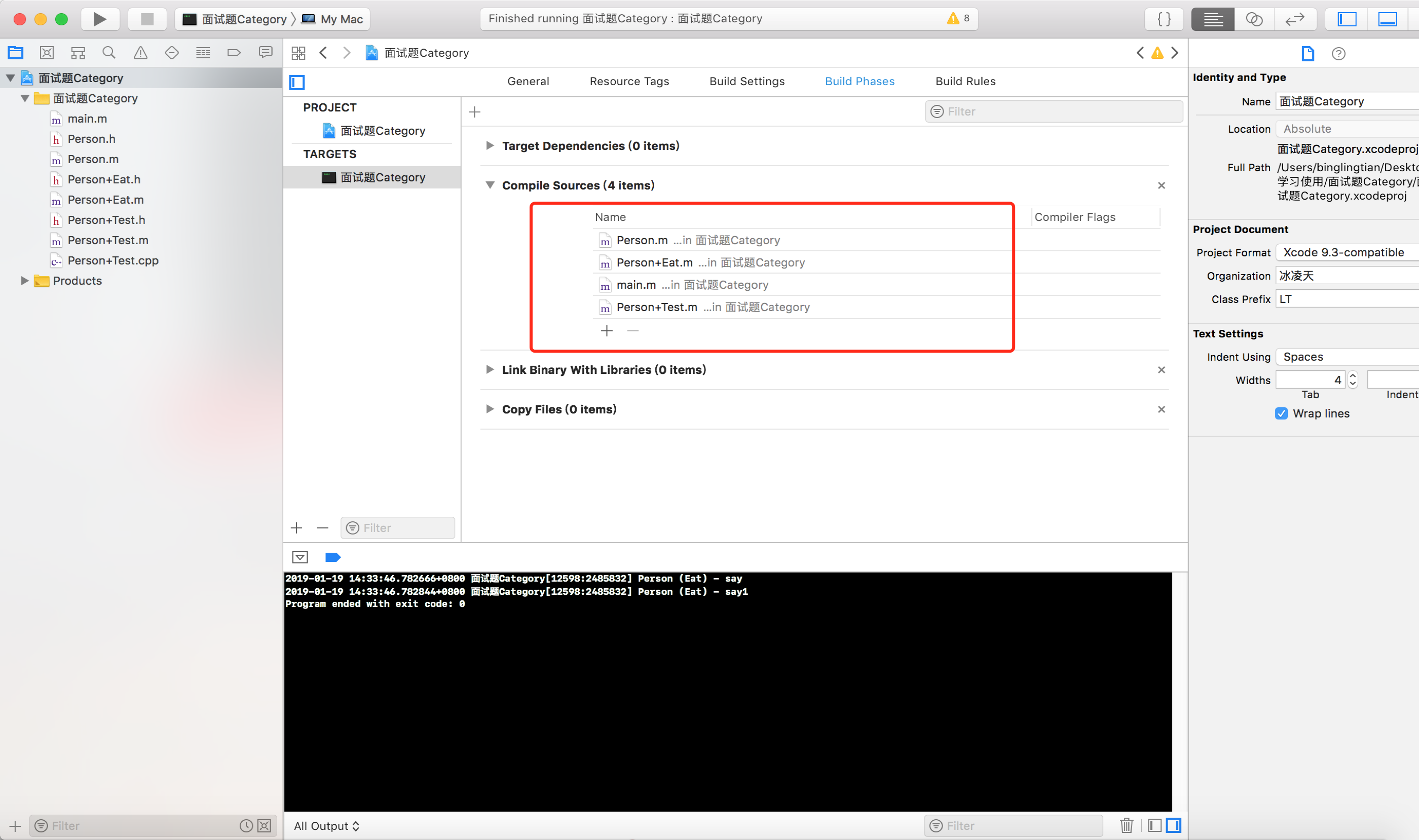Open the issue navigator warning icon
Image resolution: width=1419 pixels, height=840 pixels.
point(140,53)
